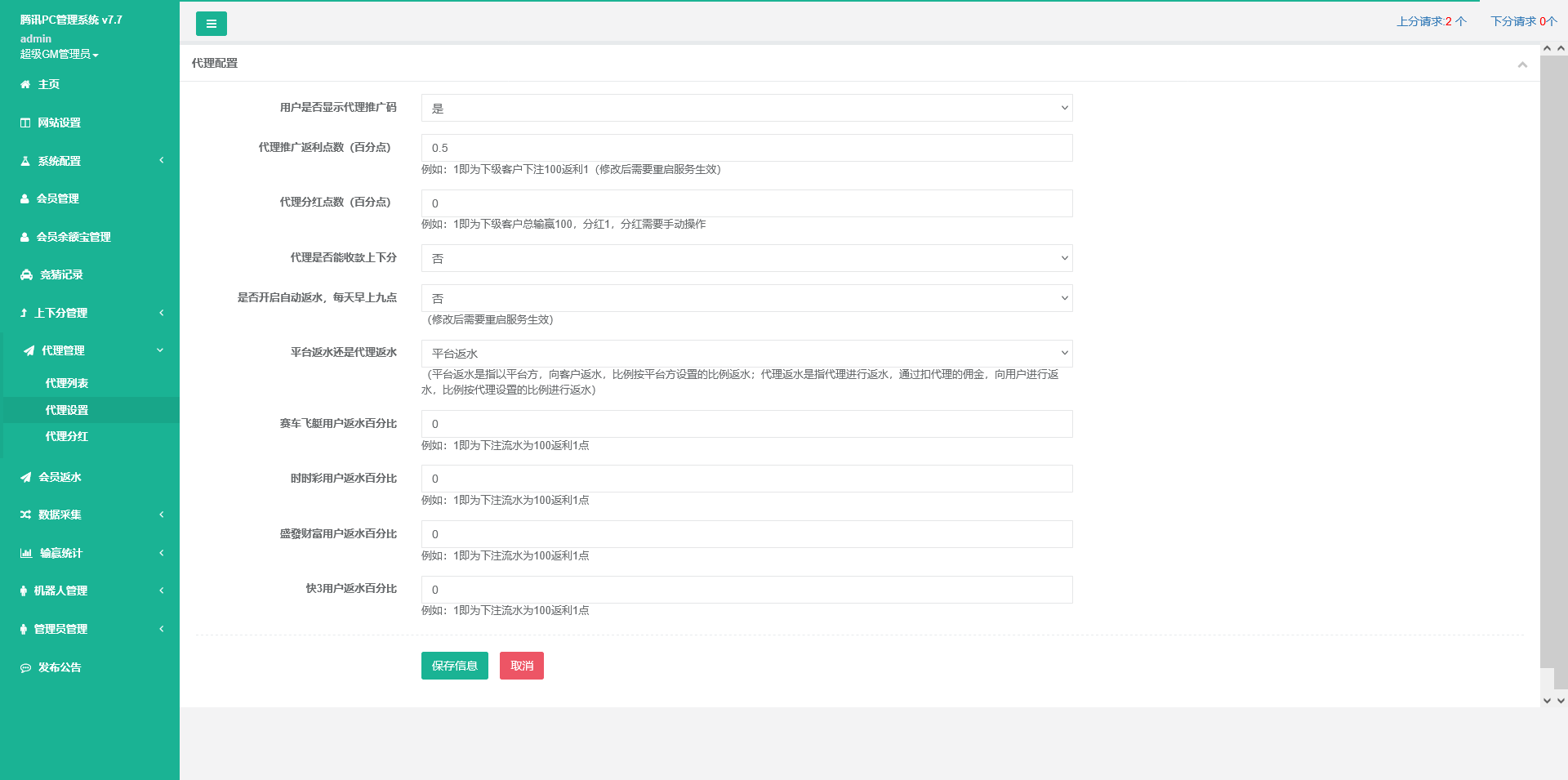Expand the 上下分管理 submenu arrow
The height and width of the screenshot is (780, 1568).
[x=162, y=313]
